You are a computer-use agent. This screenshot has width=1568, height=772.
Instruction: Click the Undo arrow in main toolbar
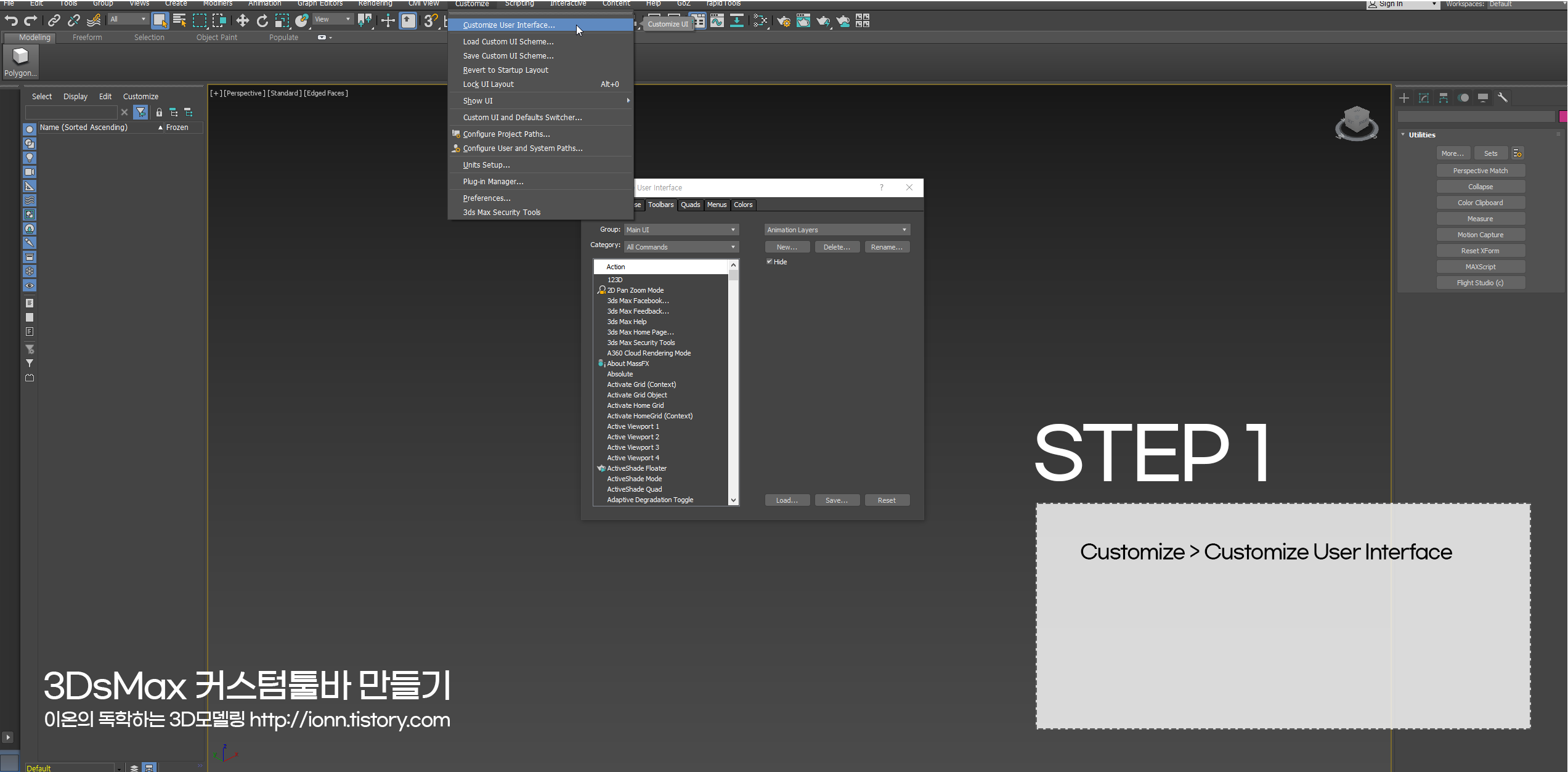pos(11,20)
